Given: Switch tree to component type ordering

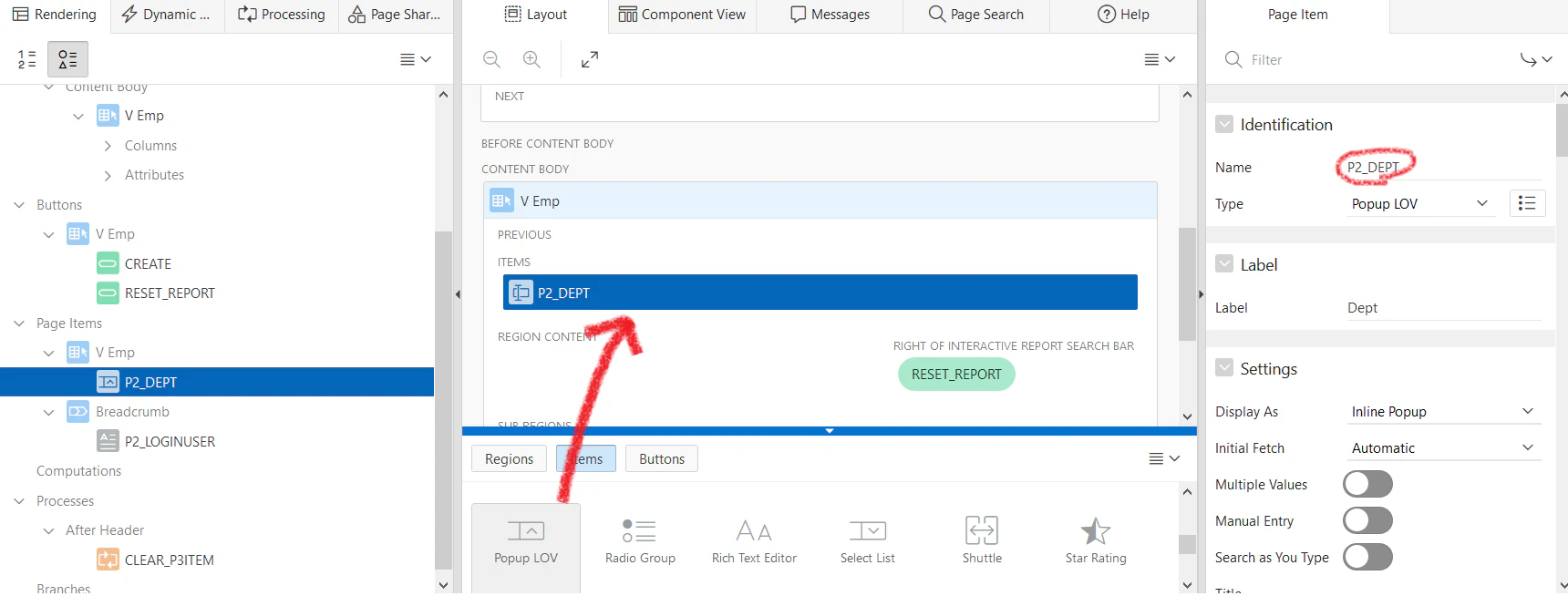Looking at the screenshot, I should (67, 59).
